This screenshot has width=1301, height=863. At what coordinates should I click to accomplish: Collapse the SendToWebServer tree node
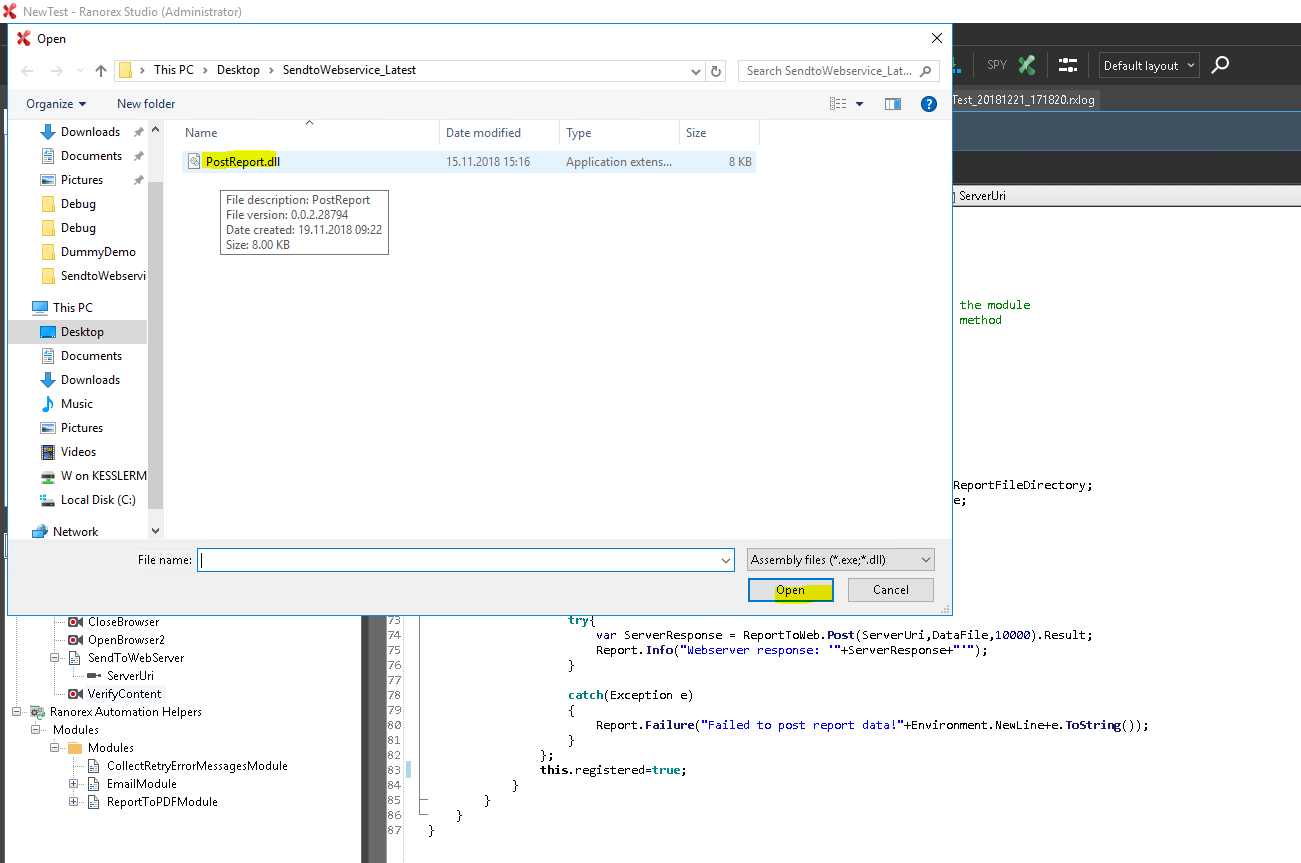tap(55, 658)
